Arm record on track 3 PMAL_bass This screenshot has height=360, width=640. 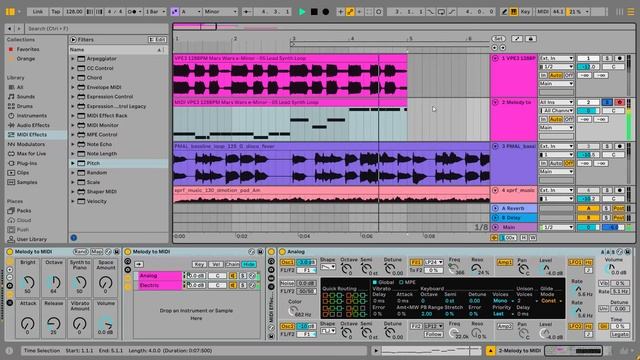click(619, 146)
